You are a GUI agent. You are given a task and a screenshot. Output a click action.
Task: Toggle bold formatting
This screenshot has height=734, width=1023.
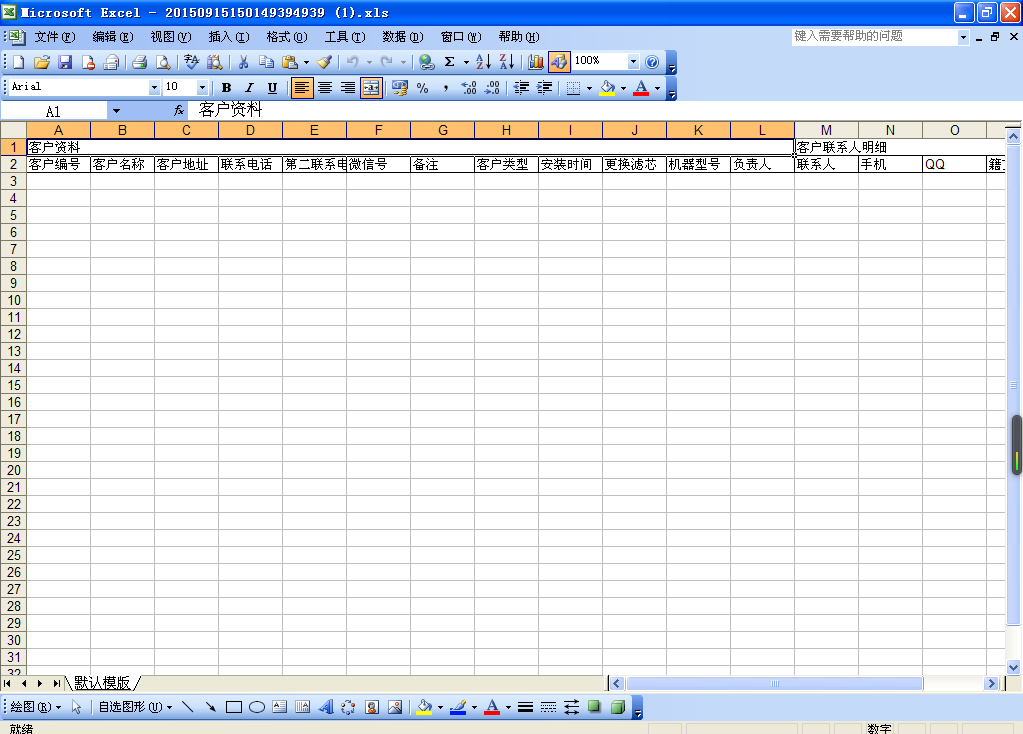(227, 88)
